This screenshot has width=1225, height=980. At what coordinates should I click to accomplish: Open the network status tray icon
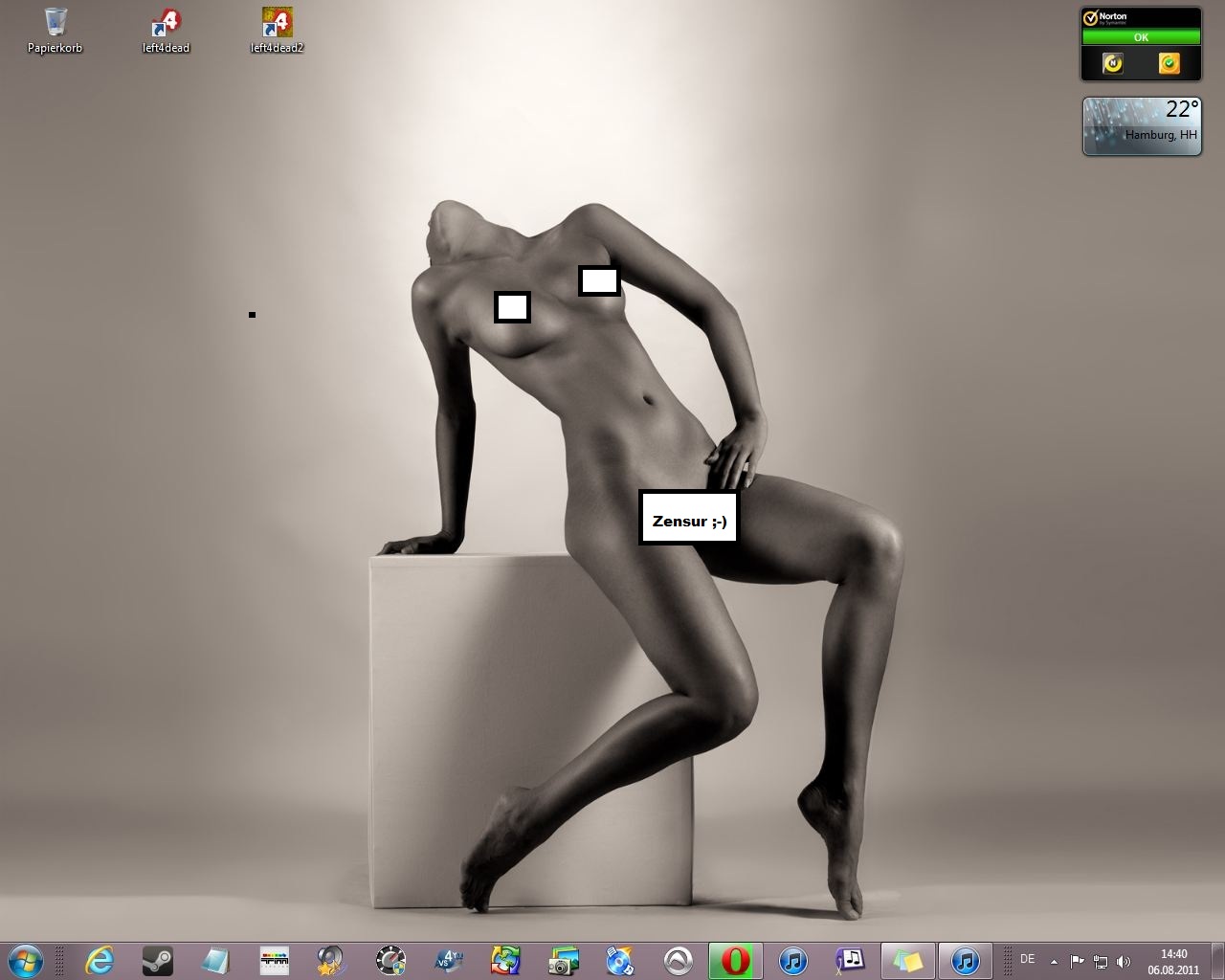tap(1101, 962)
